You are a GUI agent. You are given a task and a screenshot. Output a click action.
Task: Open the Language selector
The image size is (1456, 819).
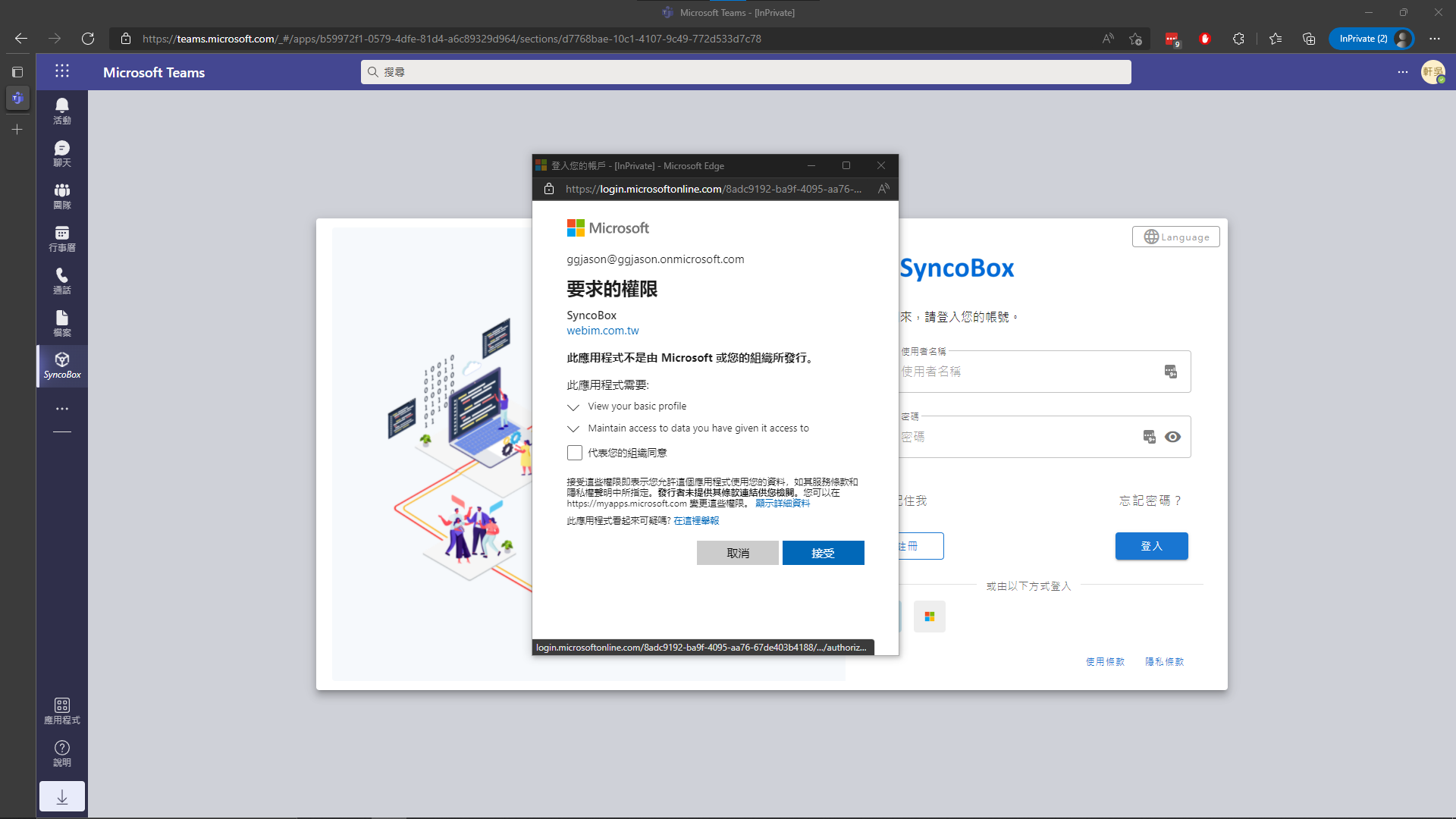coord(1175,237)
